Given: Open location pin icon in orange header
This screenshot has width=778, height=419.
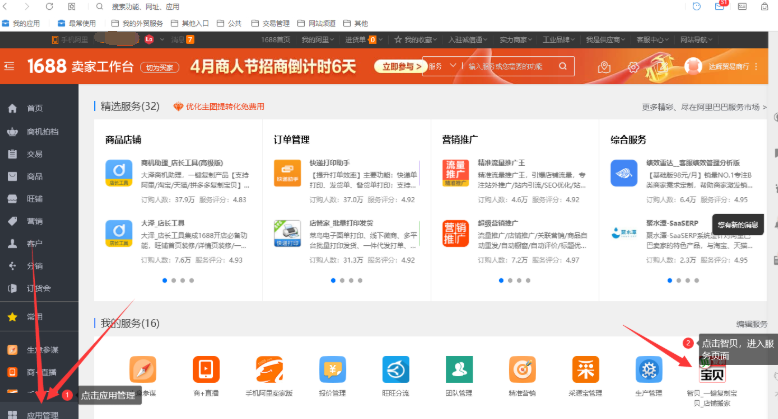Looking at the screenshot, I should point(604,67).
